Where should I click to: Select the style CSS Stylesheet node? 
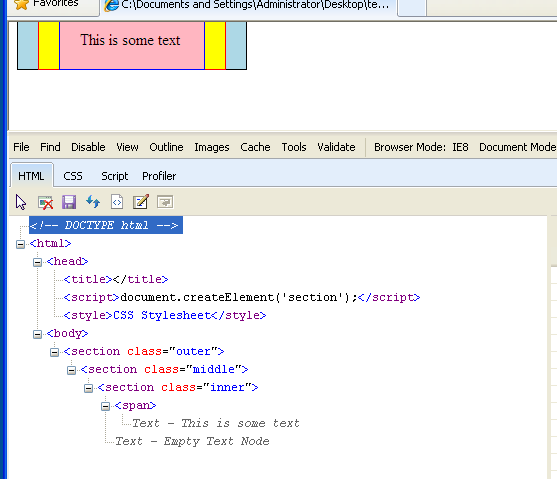(165, 316)
